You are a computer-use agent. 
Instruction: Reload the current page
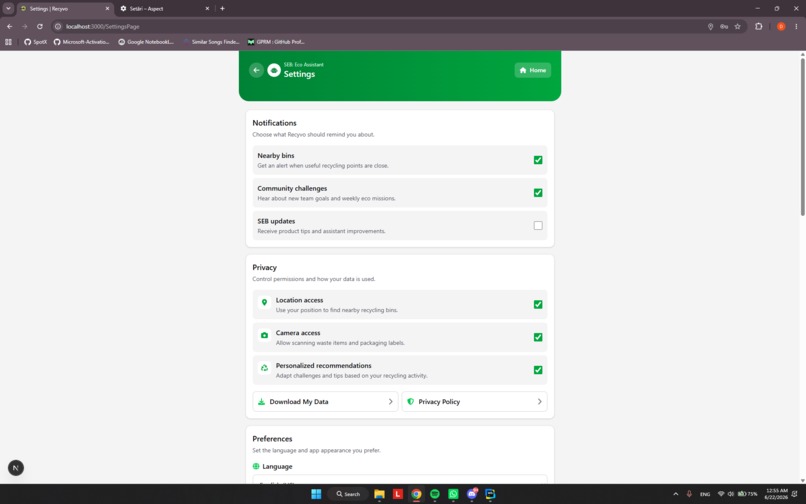[x=40, y=26]
